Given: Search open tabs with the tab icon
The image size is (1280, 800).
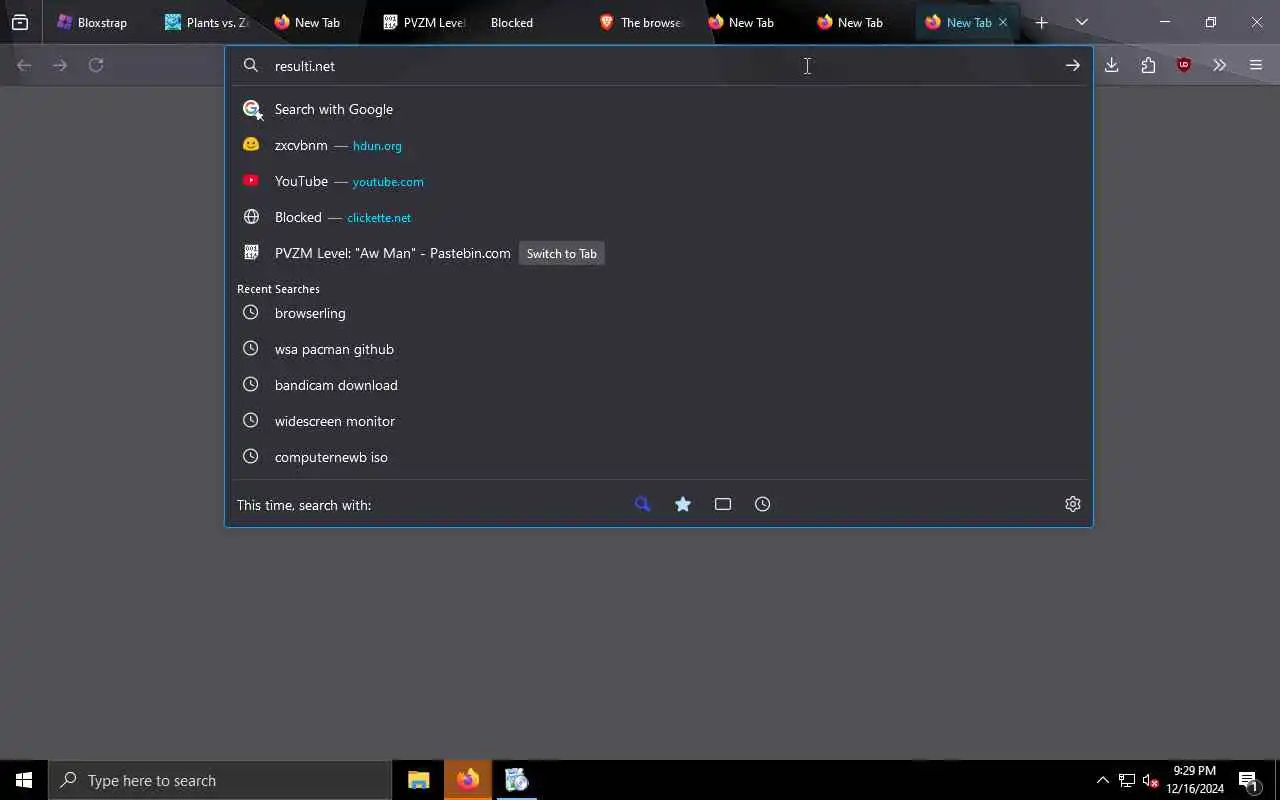Looking at the screenshot, I should (x=723, y=504).
